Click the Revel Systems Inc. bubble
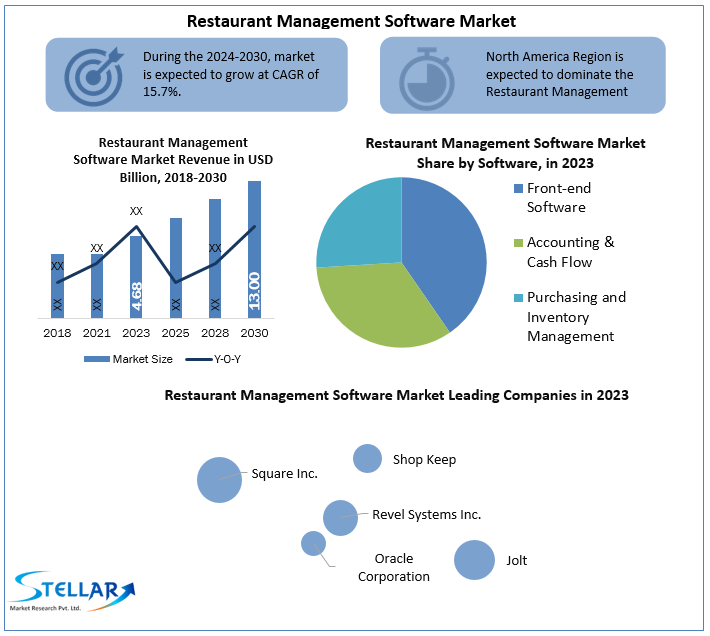710x636 pixels. tap(341, 518)
